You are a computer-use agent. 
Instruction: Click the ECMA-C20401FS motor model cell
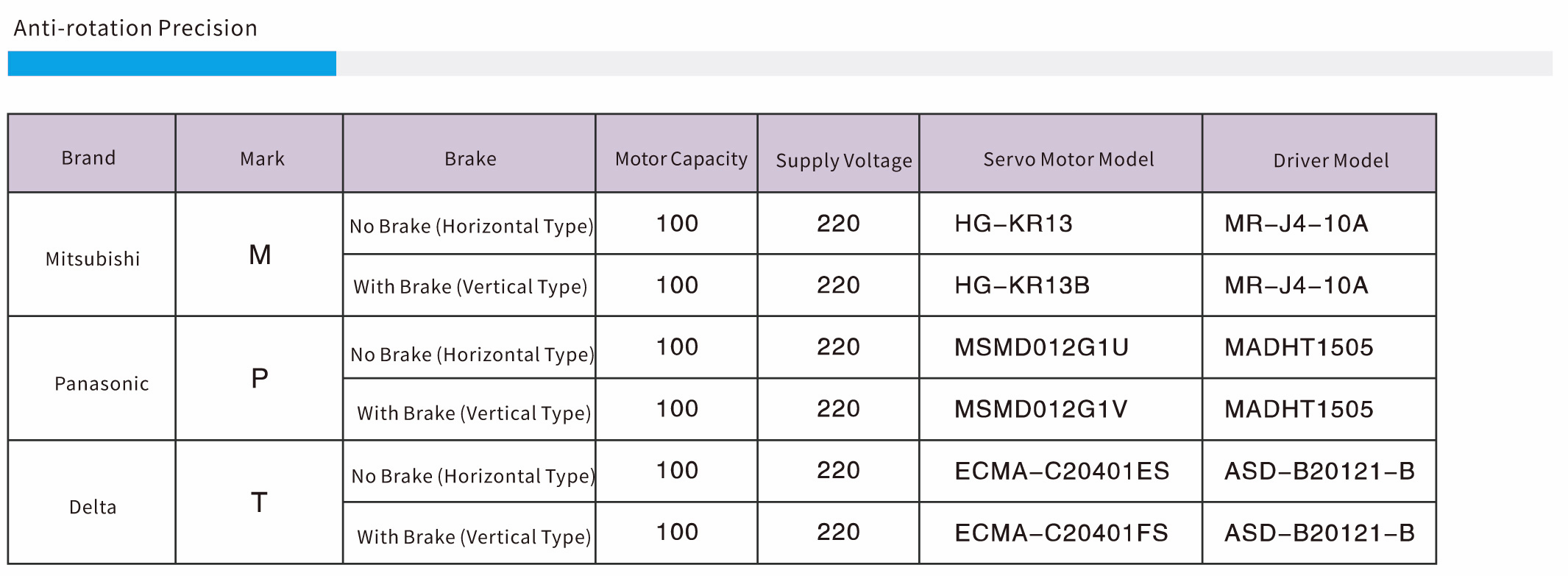[1061, 533]
